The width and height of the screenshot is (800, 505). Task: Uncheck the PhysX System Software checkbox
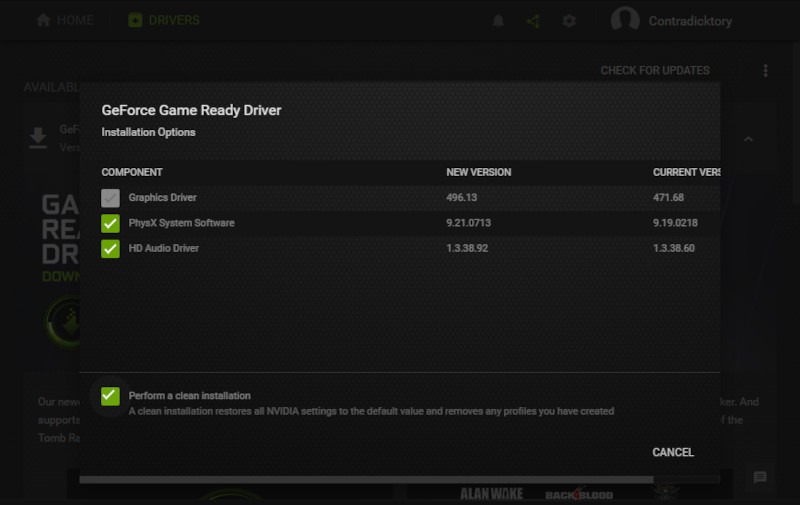[110, 223]
